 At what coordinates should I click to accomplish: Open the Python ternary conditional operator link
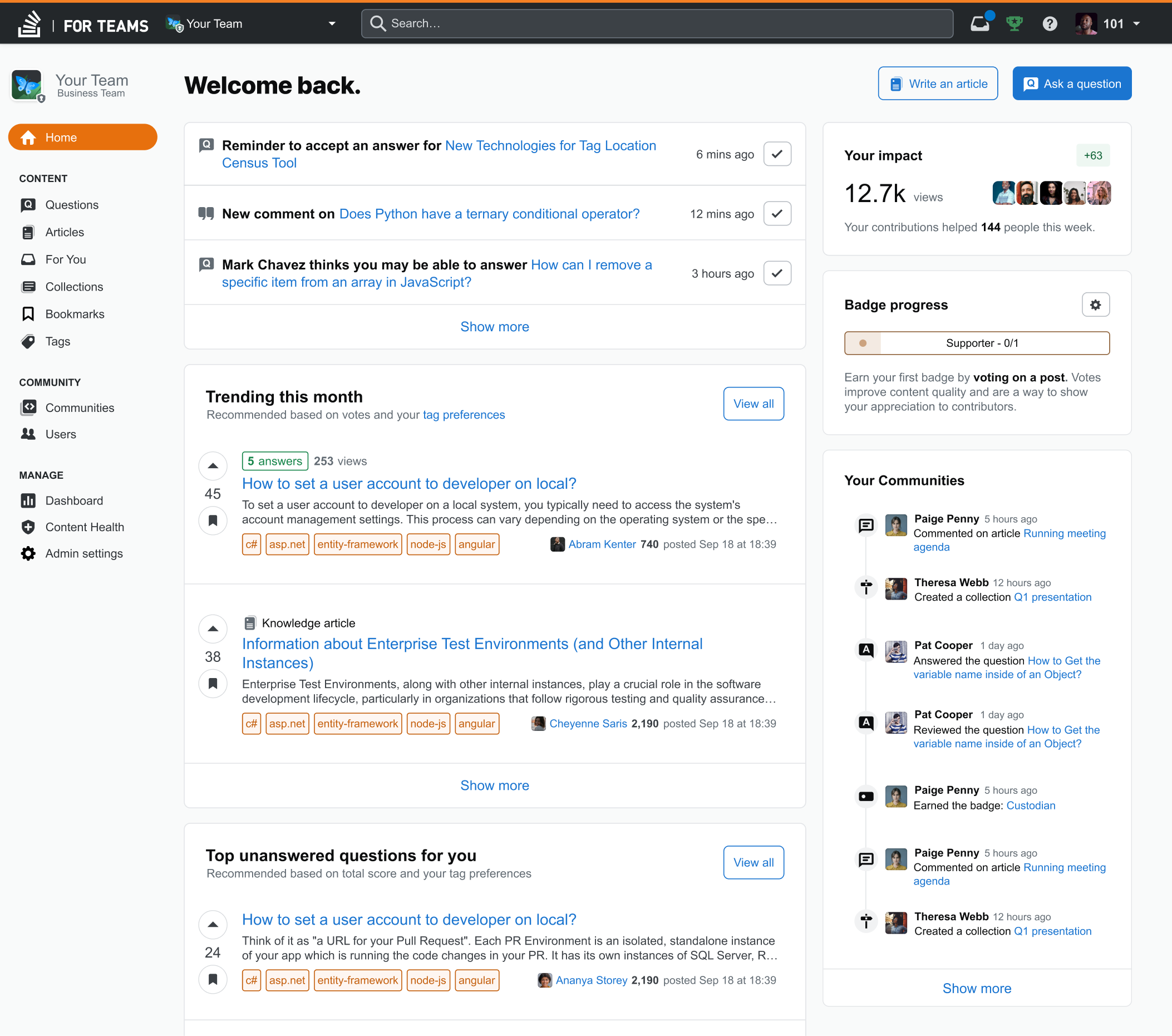coord(489,214)
